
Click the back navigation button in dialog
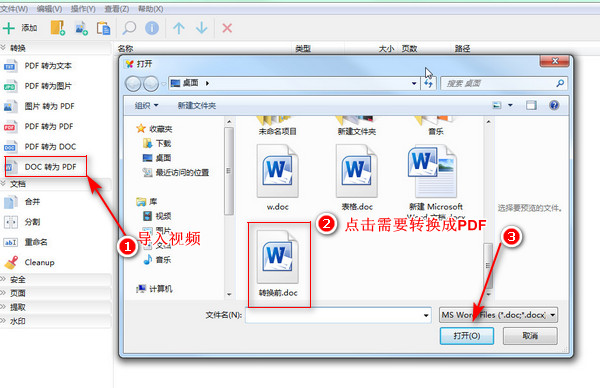[133, 83]
